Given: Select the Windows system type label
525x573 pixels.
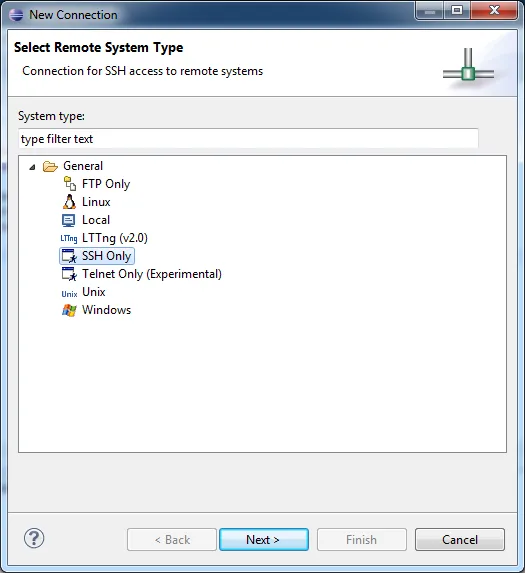Looking at the screenshot, I should coord(106,310).
